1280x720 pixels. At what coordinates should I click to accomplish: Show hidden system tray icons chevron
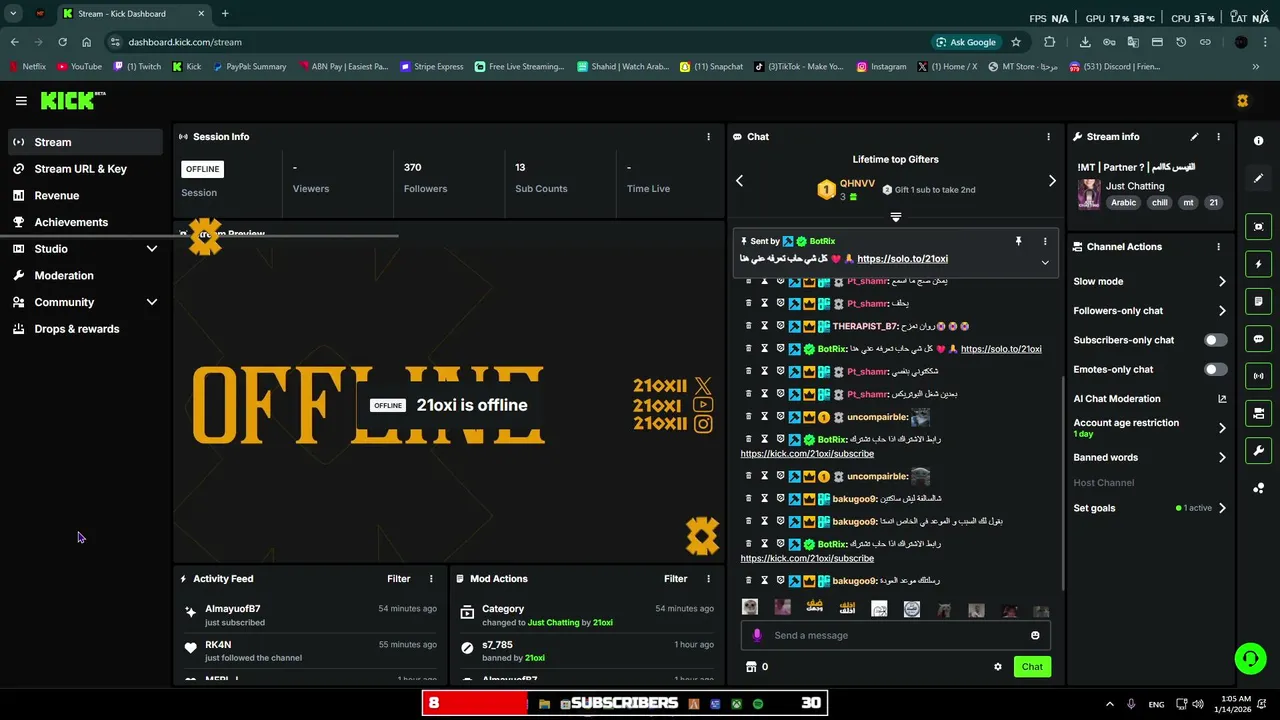1109,704
